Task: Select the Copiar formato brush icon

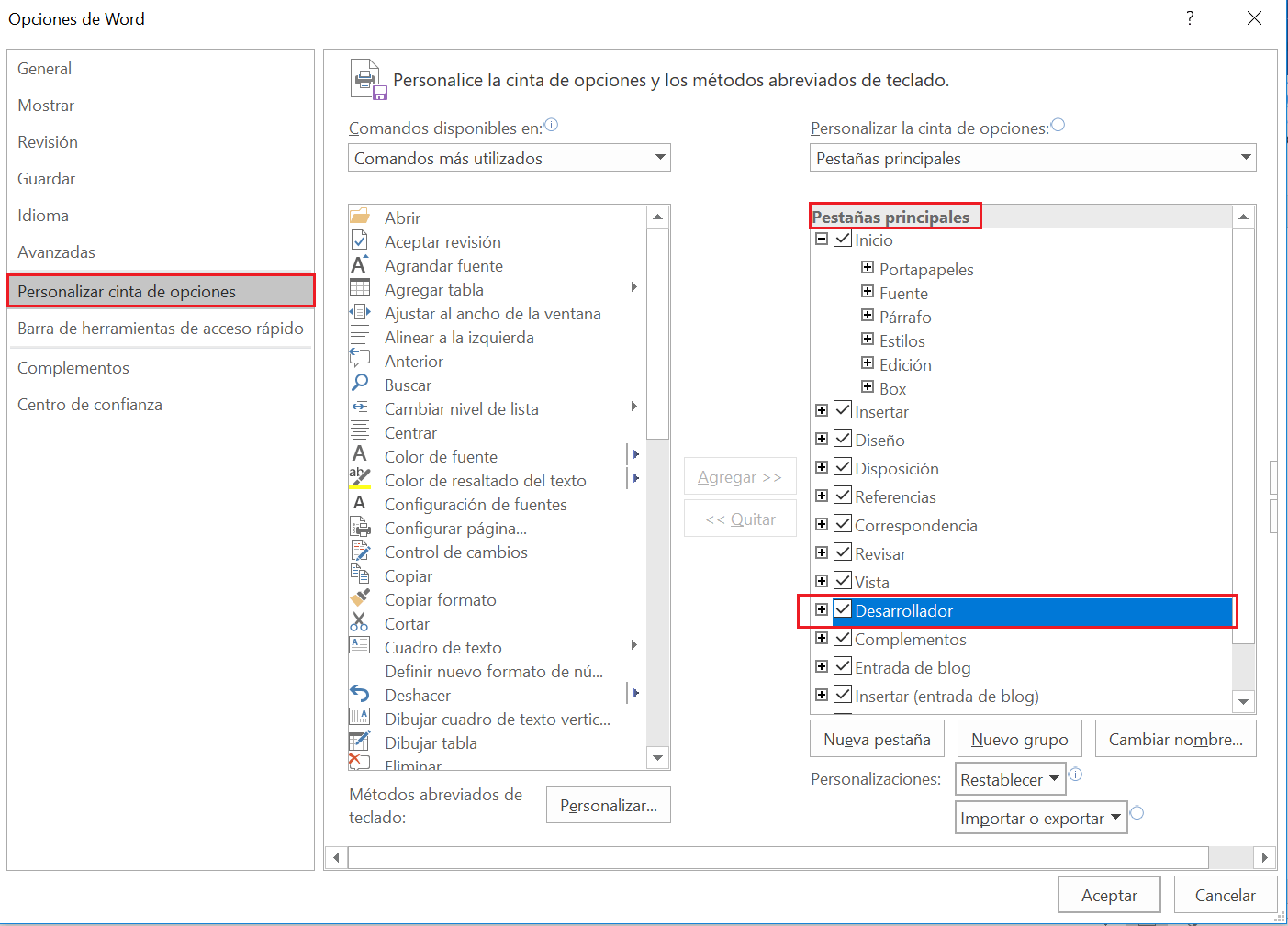Action: tap(361, 598)
